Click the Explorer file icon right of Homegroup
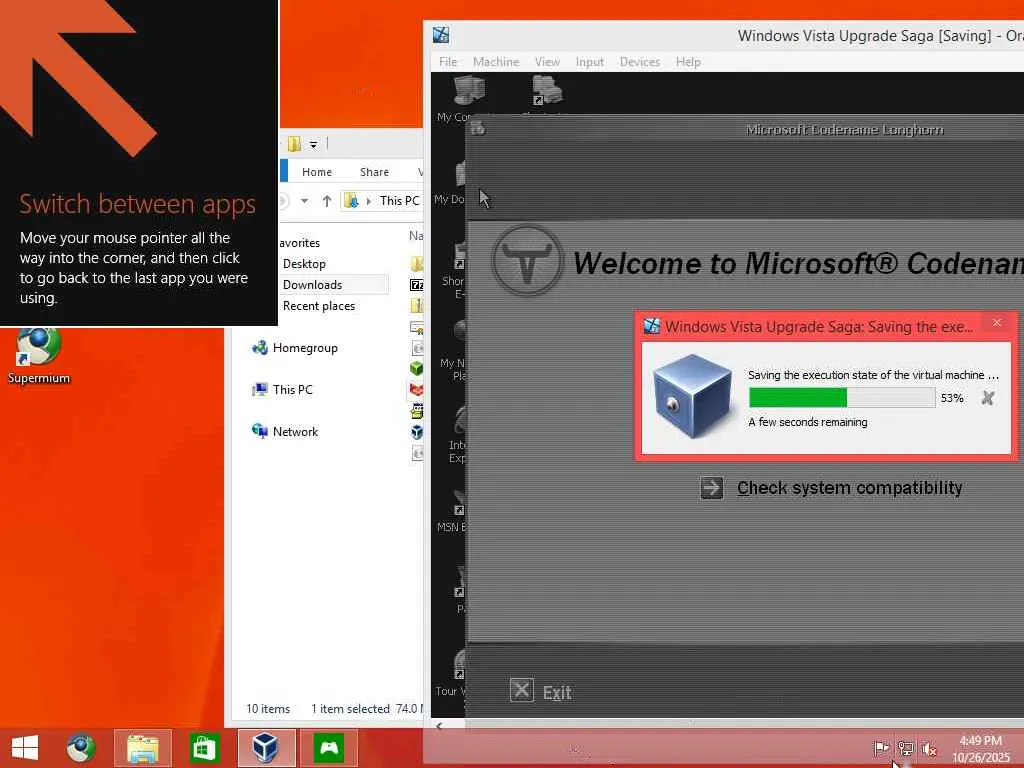1024x768 pixels. [x=417, y=347]
